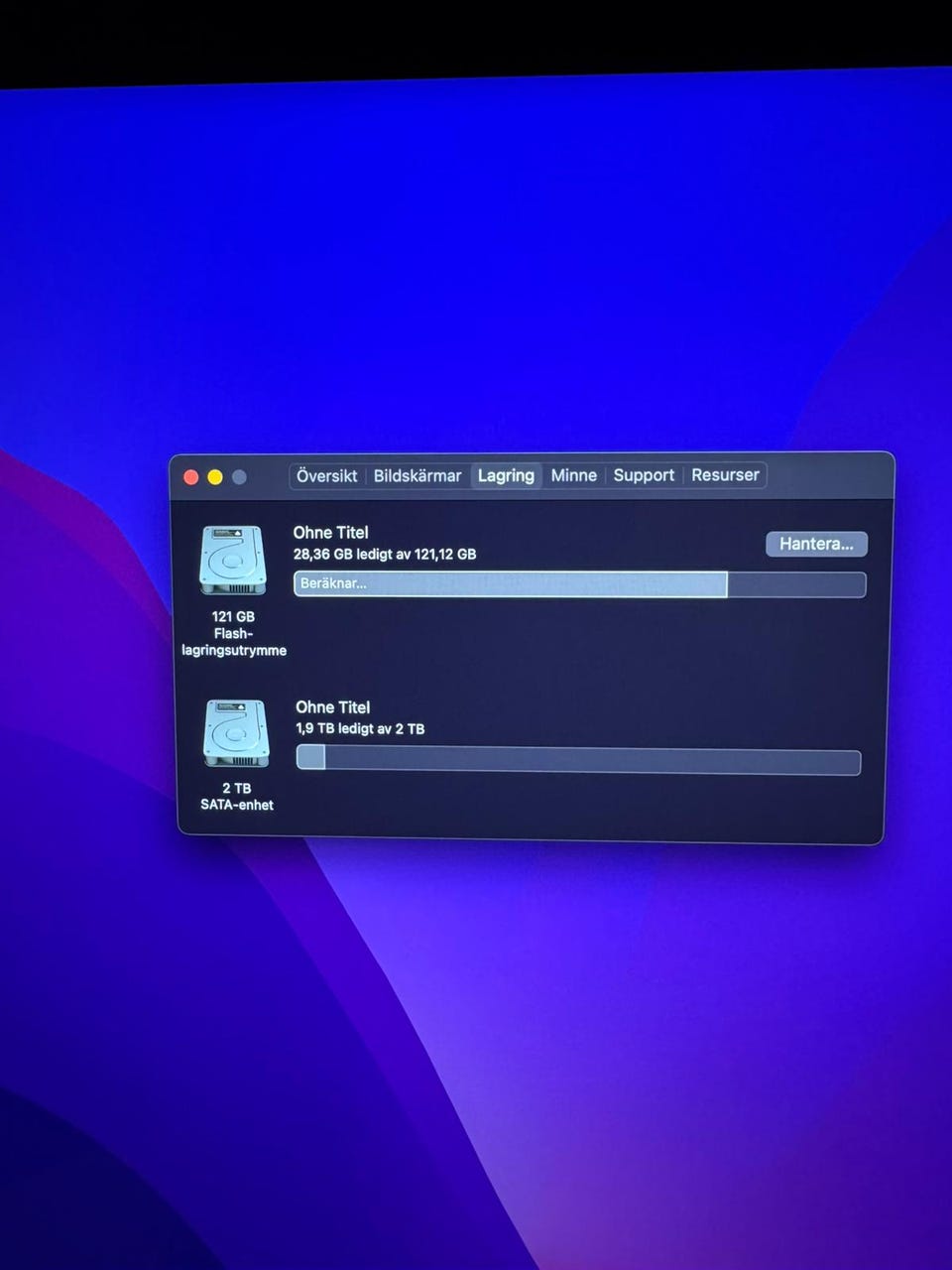
Task: Click the greyed-out zoom window button
Action: [x=239, y=477]
